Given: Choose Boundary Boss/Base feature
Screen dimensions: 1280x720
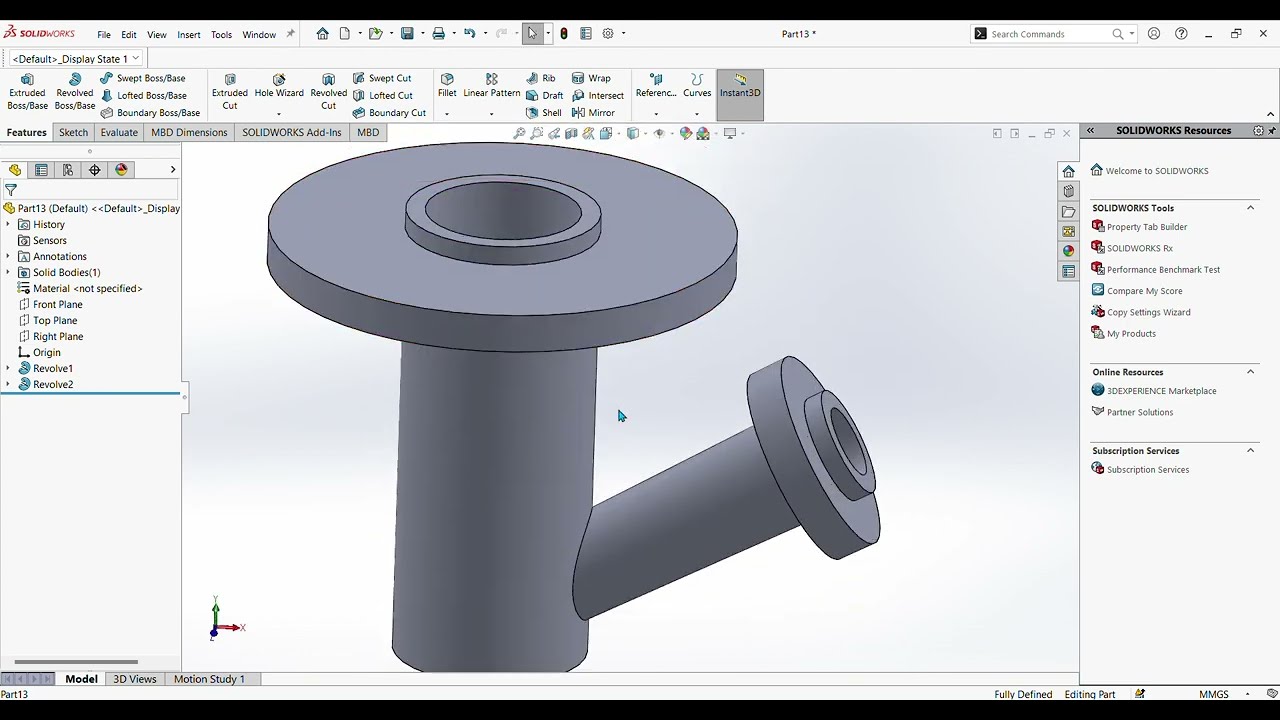Looking at the screenshot, I should [150, 112].
